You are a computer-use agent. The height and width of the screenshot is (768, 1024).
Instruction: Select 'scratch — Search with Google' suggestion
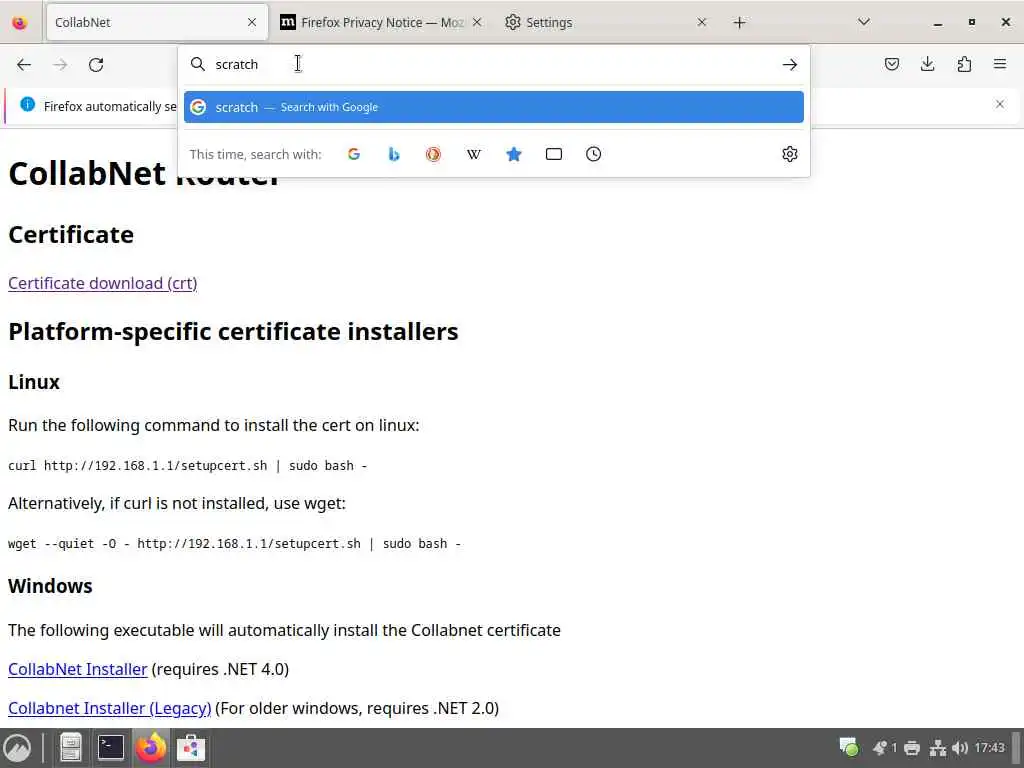point(494,107)
